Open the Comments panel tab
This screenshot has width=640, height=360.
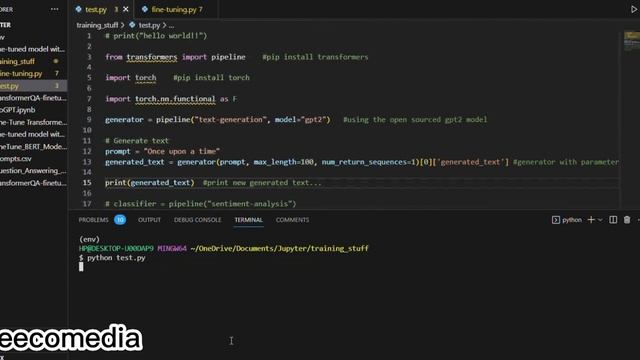pyautogui.click(x=292, y=220)
